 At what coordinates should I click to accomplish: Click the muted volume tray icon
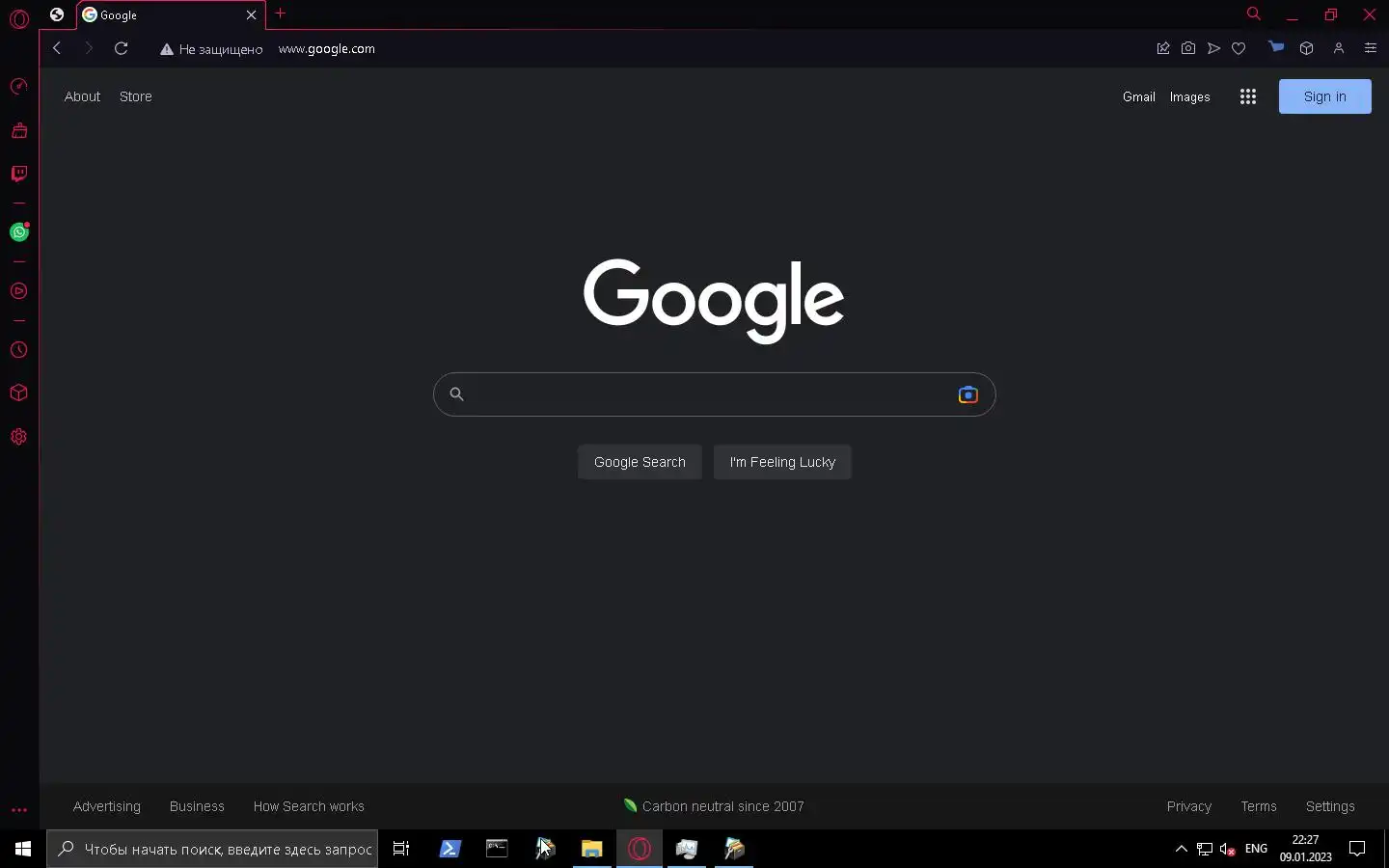click(1228, 849)
